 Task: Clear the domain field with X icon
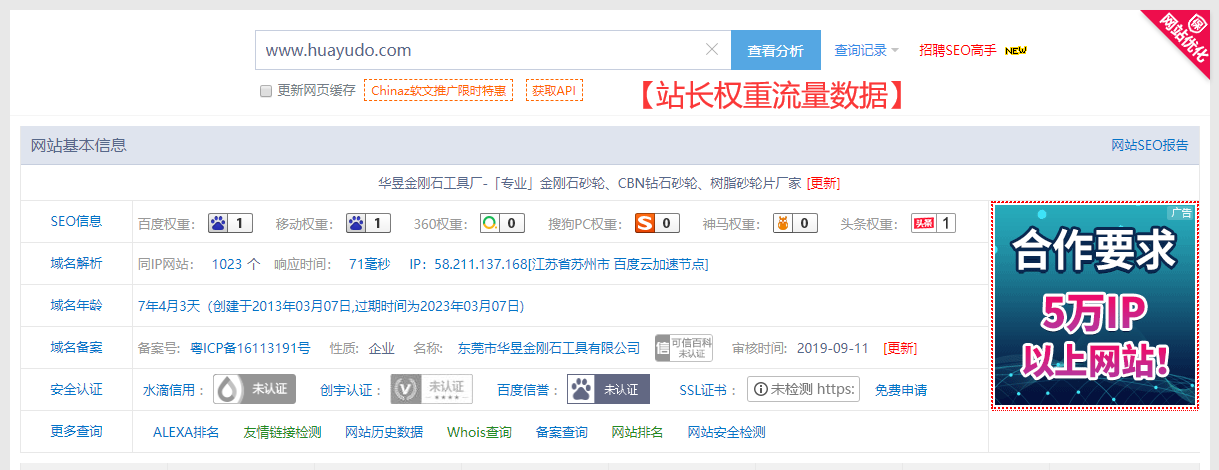(712, 50)
